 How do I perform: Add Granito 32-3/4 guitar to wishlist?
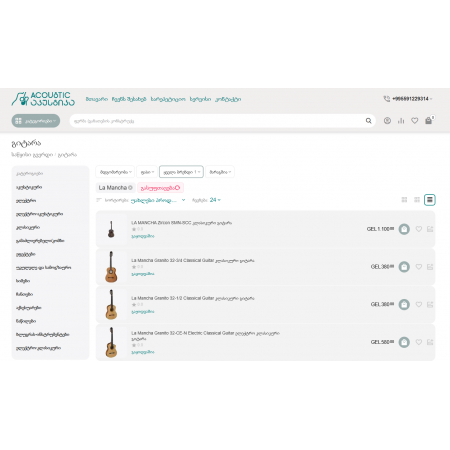tap(419, 267)
